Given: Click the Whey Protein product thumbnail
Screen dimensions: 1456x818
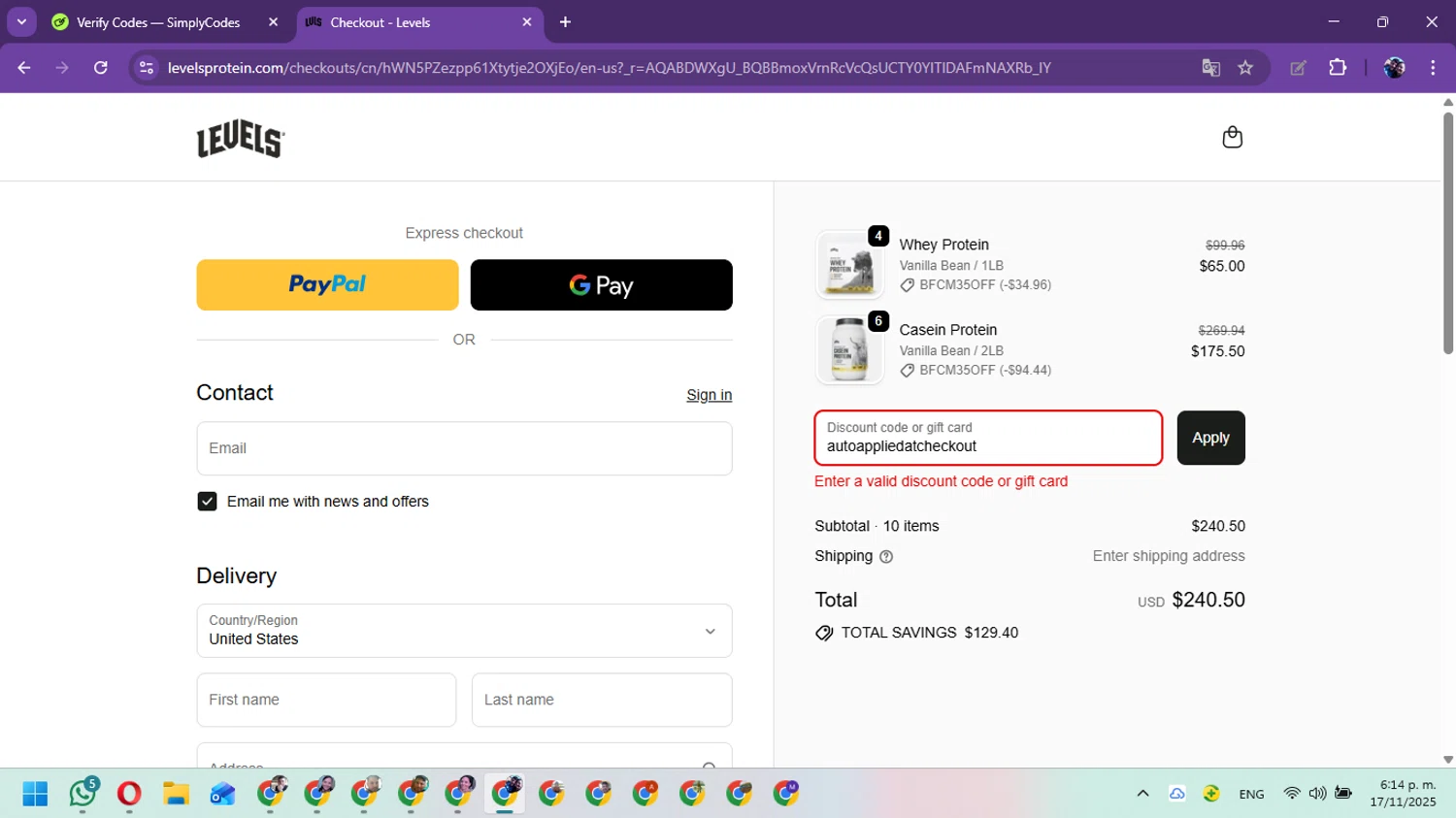Looking at the screenshot, I should 849,265.
